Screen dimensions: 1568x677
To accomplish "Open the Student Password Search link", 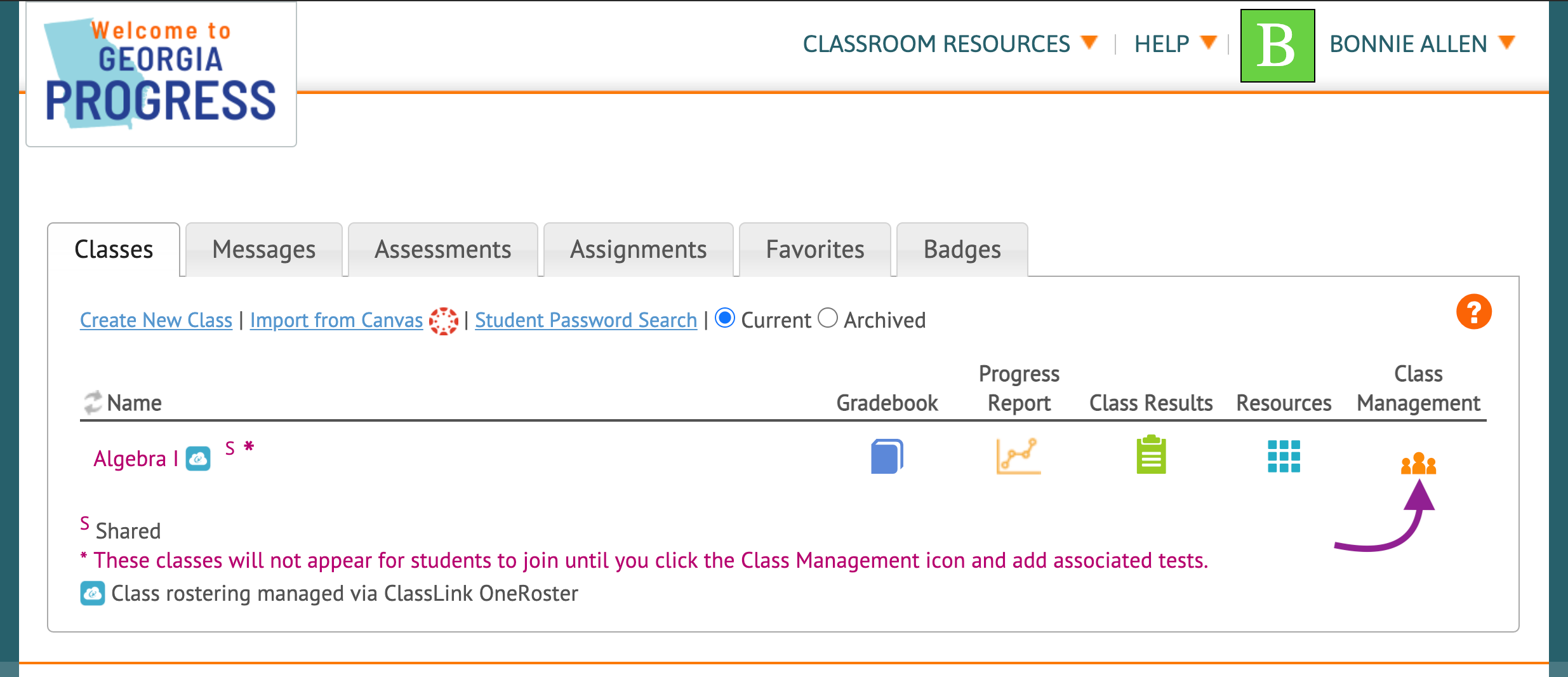I will coord(586,320).
